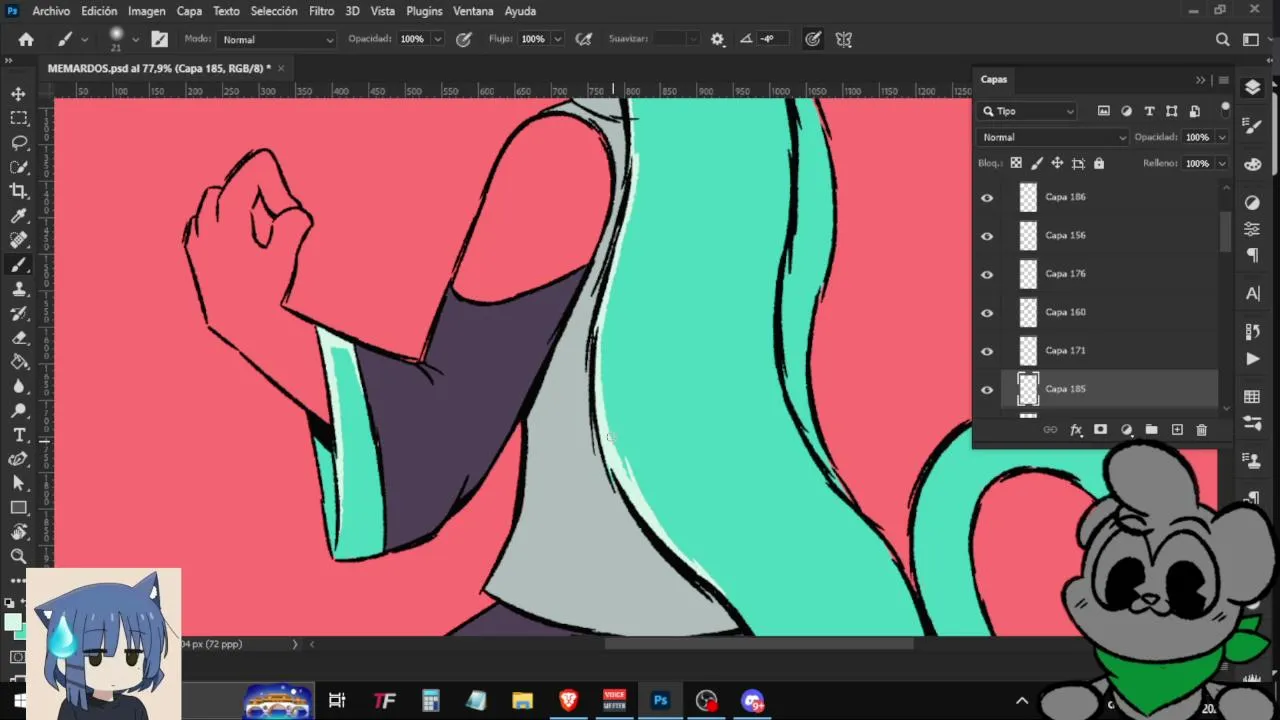Open symmetry paint butterfly options
1280x720 pixels.
(844, 39)
